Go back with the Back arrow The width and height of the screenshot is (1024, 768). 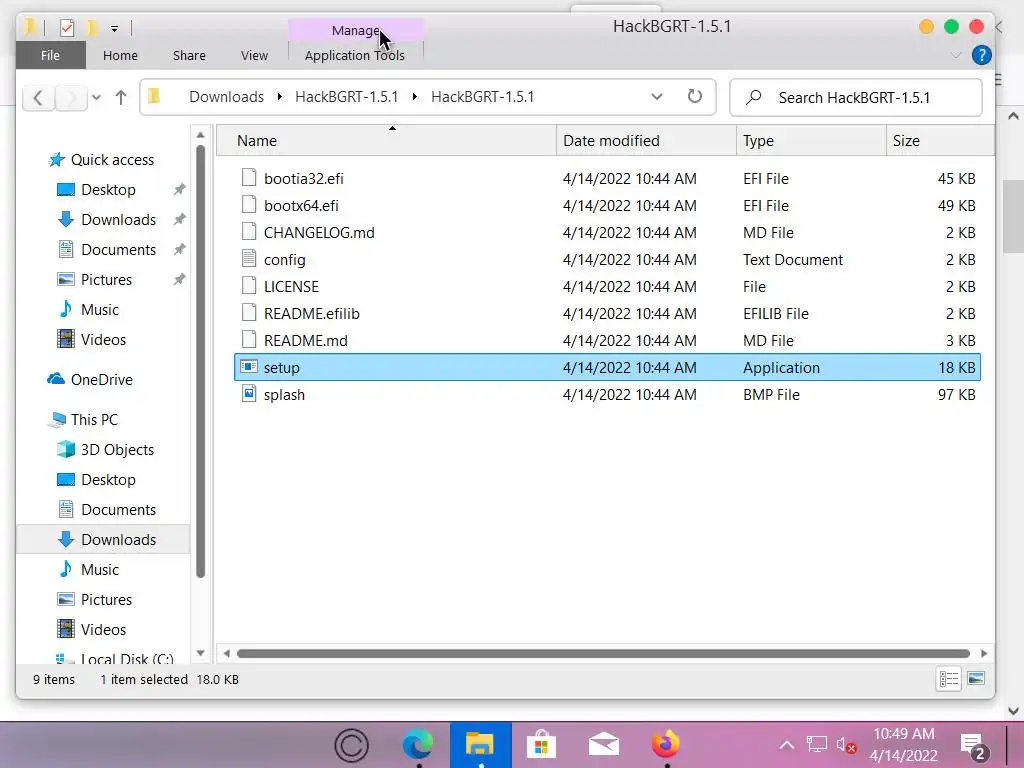tap(38, 98)
